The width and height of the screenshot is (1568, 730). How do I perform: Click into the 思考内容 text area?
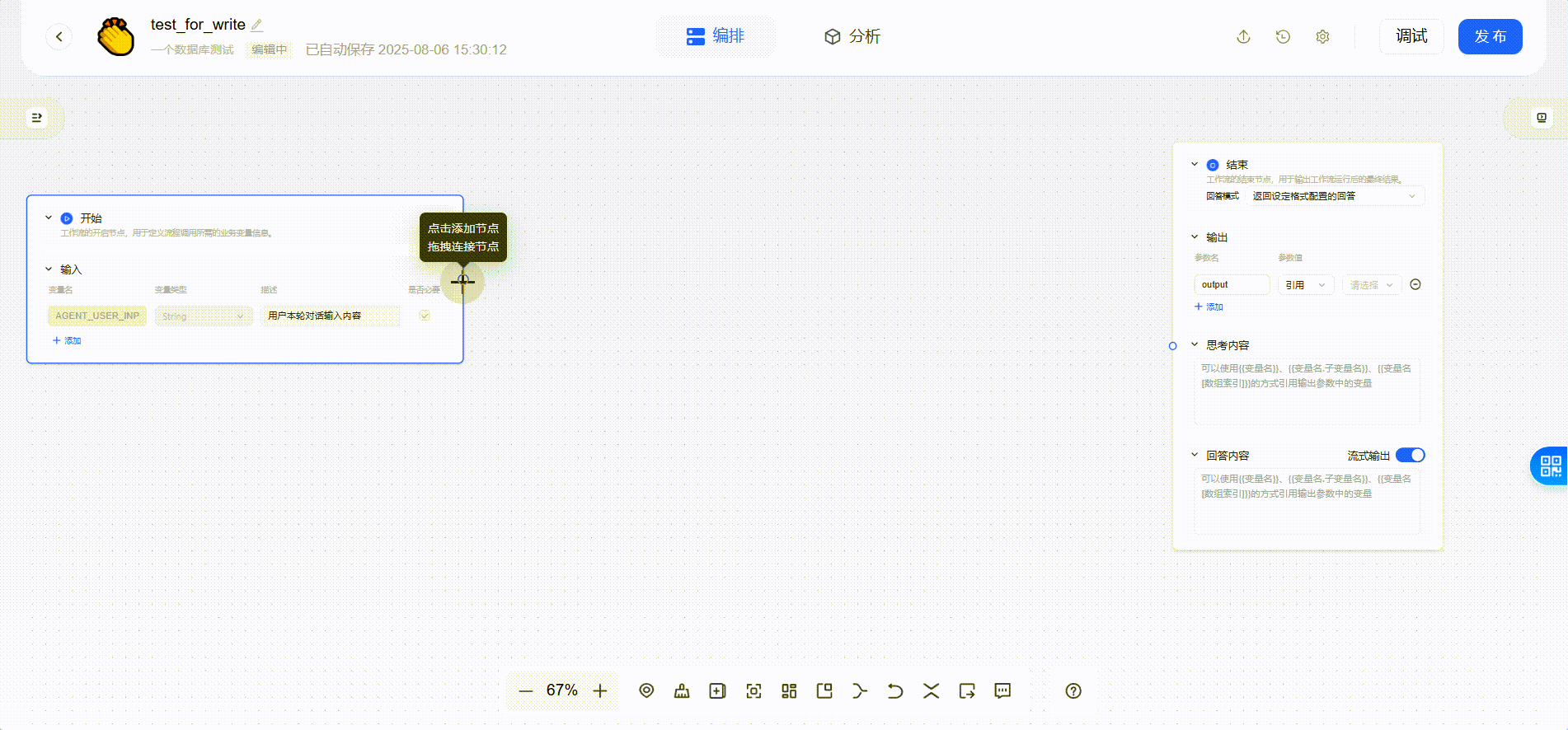click(1307, 392)
